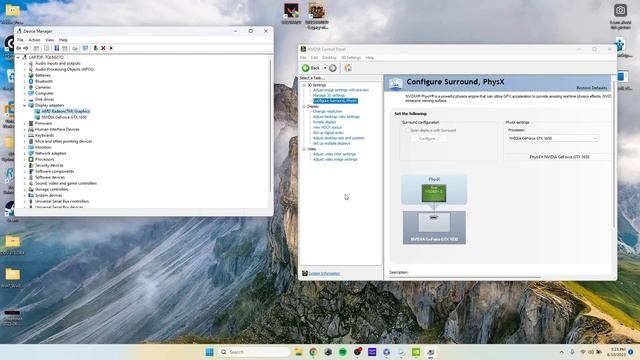Click the Forward round button in NVIDIA toolbar
Screen dimensions: 640x360
[x=333, y=68]
